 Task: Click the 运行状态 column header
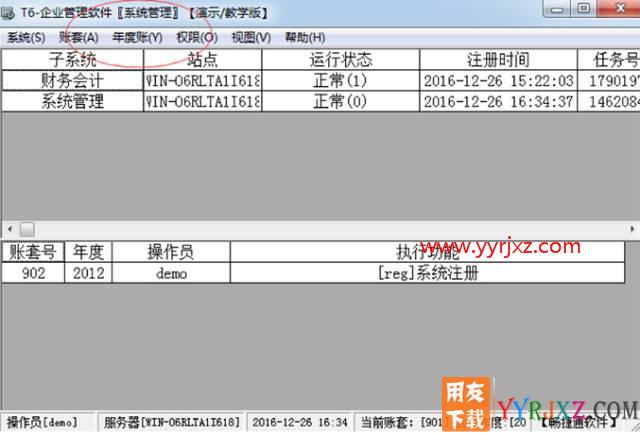click(x=340, y=60)
